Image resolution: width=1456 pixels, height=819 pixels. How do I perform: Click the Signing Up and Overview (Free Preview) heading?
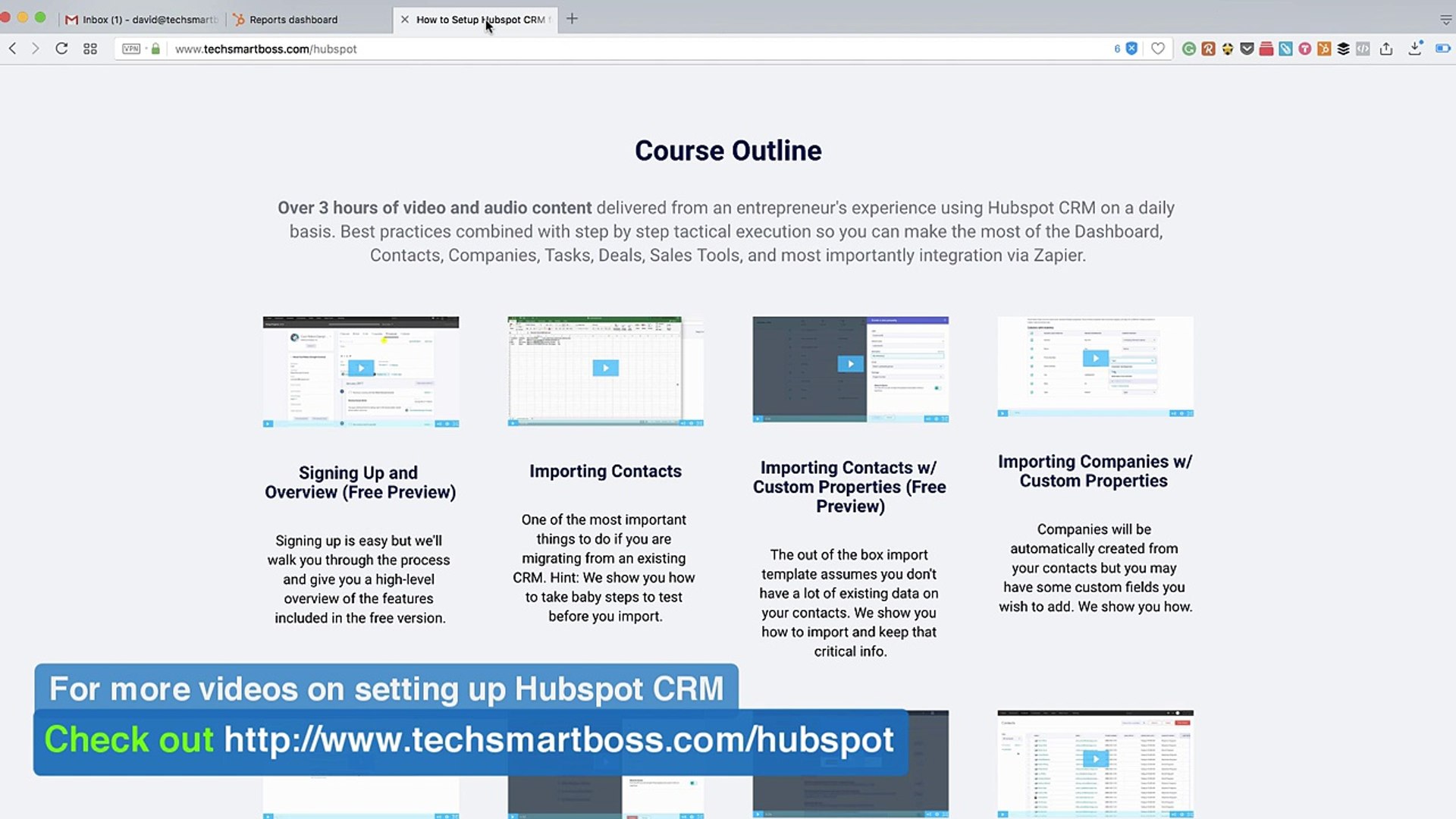coord(359,482)
